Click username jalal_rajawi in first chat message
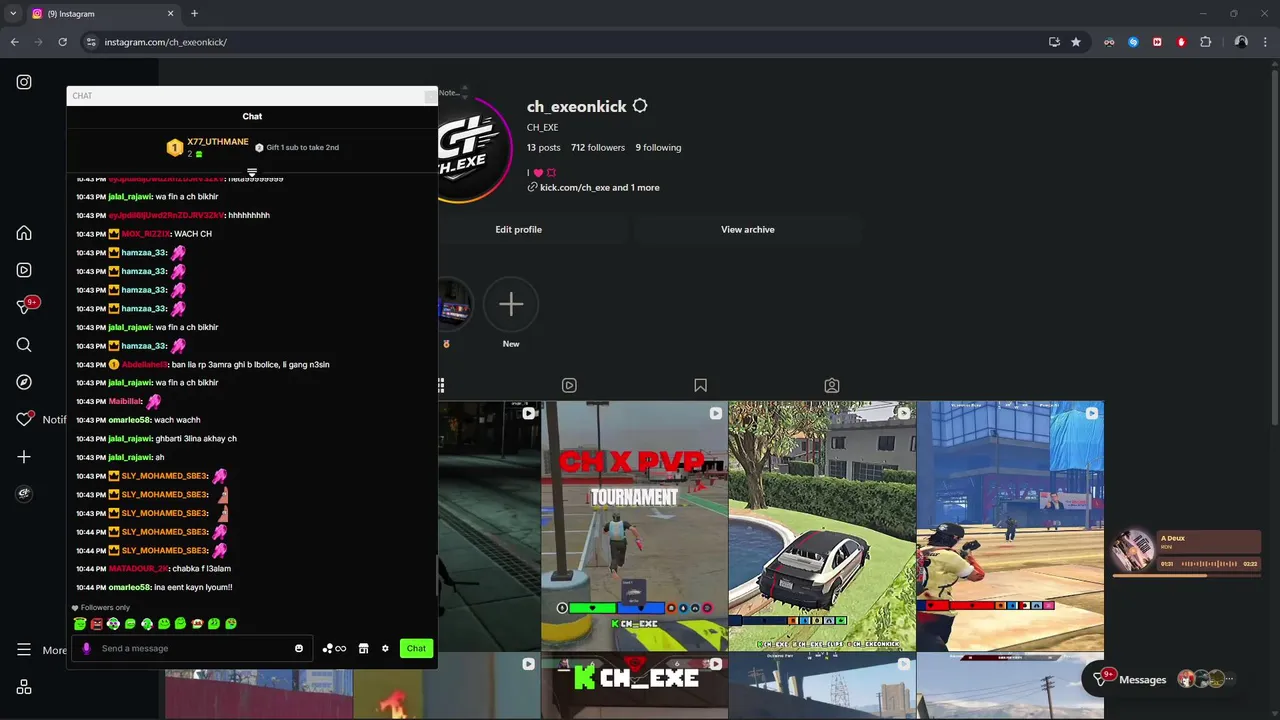Screen dimensions: 1280x720 (130, 197)
